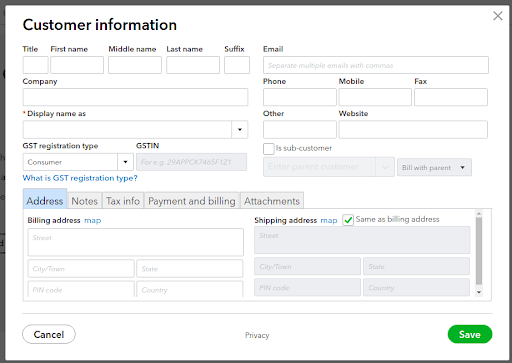
Task: Close the Customer information dialog
Action: (498, 16)
